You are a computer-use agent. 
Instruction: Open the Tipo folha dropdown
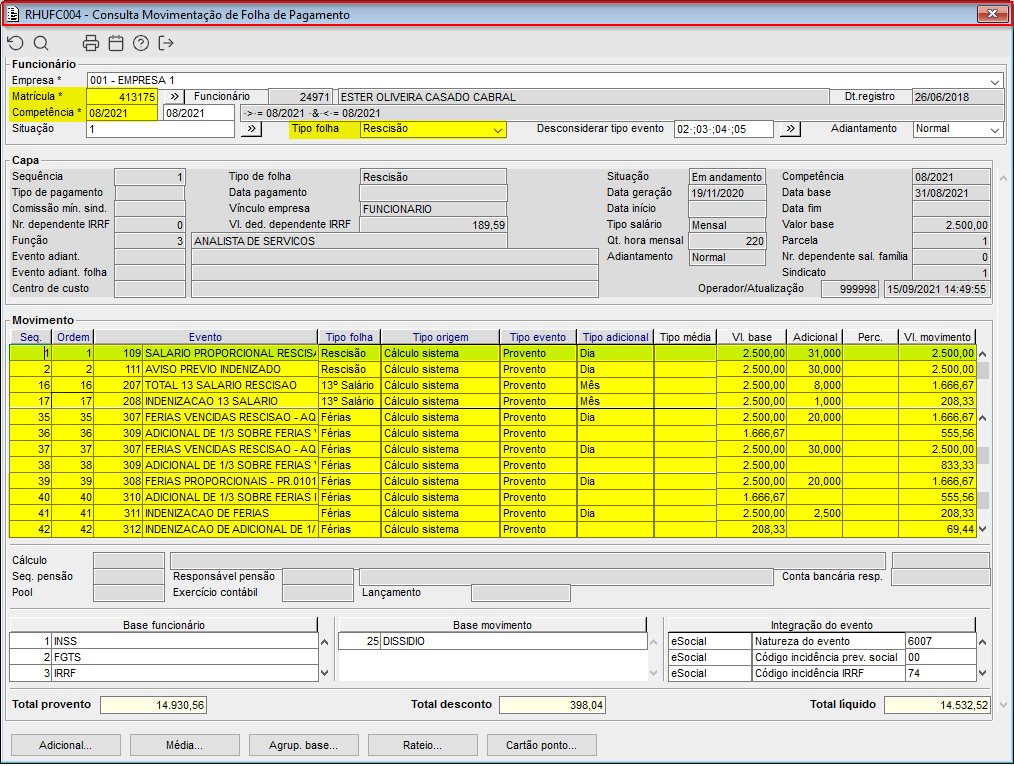tap(497, 130)
